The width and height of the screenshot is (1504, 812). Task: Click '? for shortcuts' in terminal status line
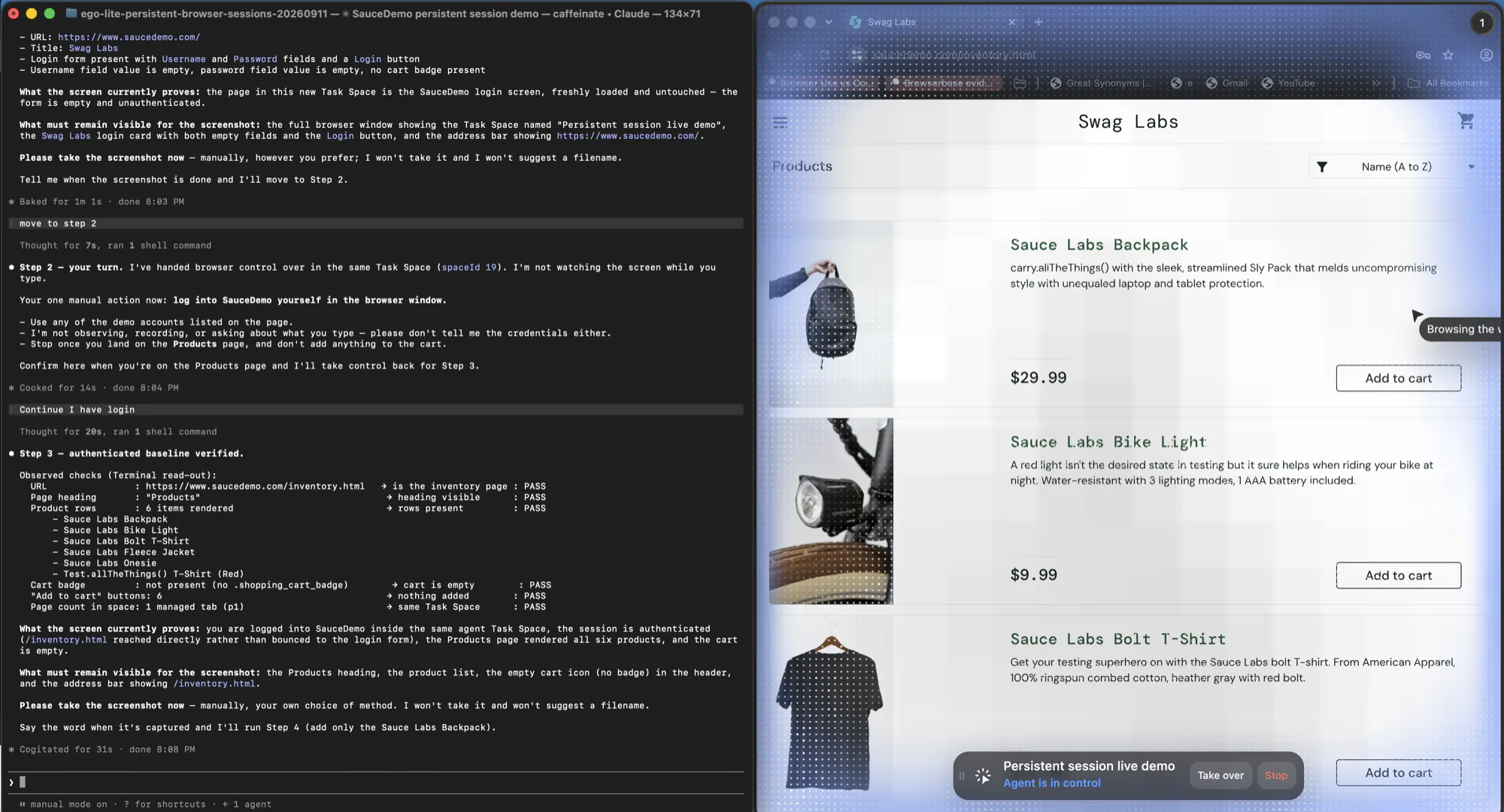coord(165,804)
